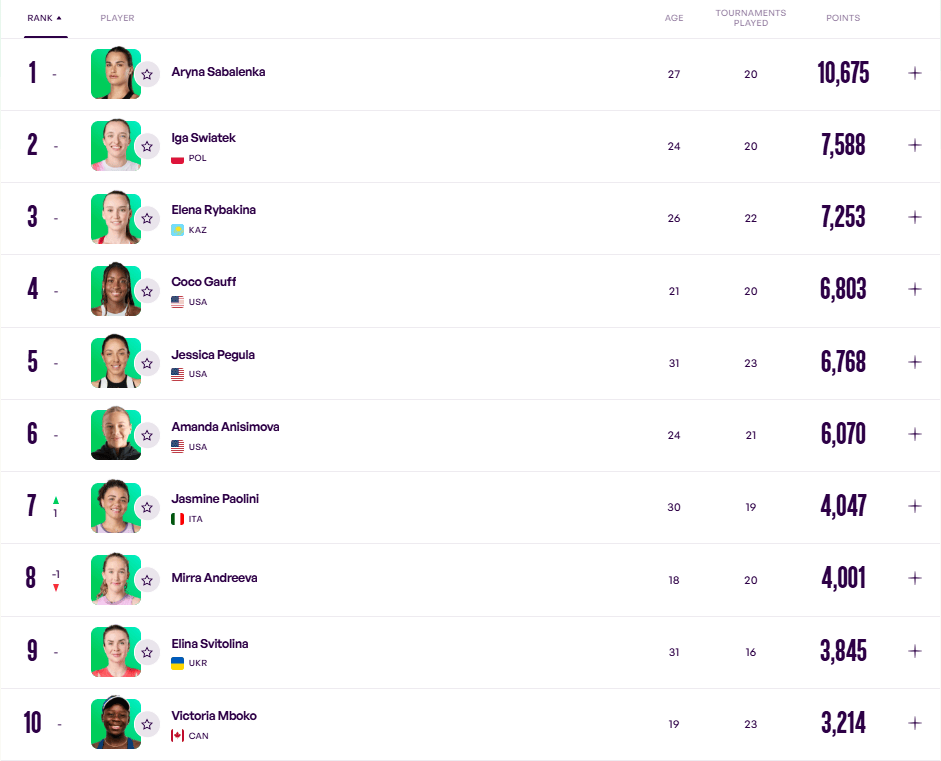941x761 pixels.
Task: Click the favorite star beside Elena Rybakina
Action: pyautogui.click(x=147, y=218)
